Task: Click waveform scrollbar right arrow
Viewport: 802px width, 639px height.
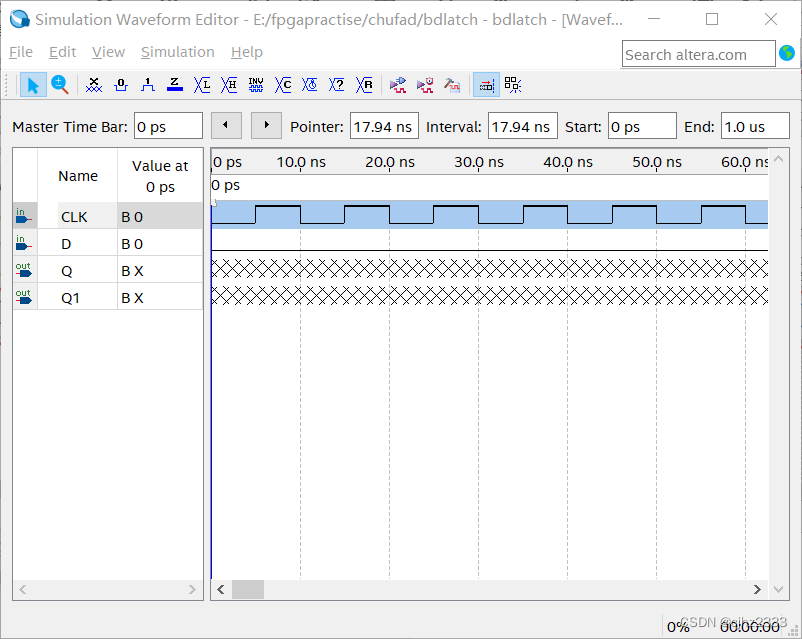Action: click(757, 589)
